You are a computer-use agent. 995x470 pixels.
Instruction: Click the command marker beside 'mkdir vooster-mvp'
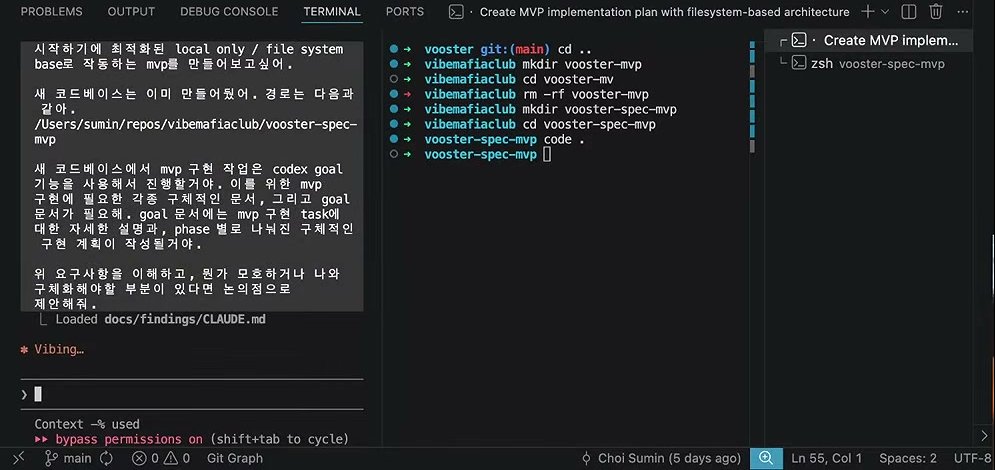point(394,64)
